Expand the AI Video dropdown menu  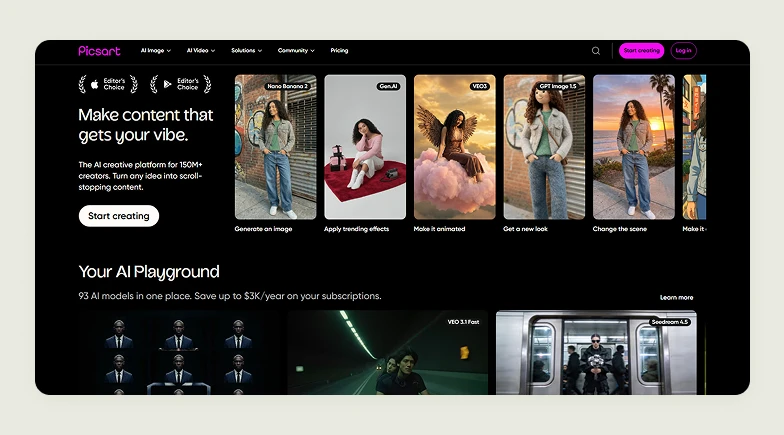coord(200,50)
